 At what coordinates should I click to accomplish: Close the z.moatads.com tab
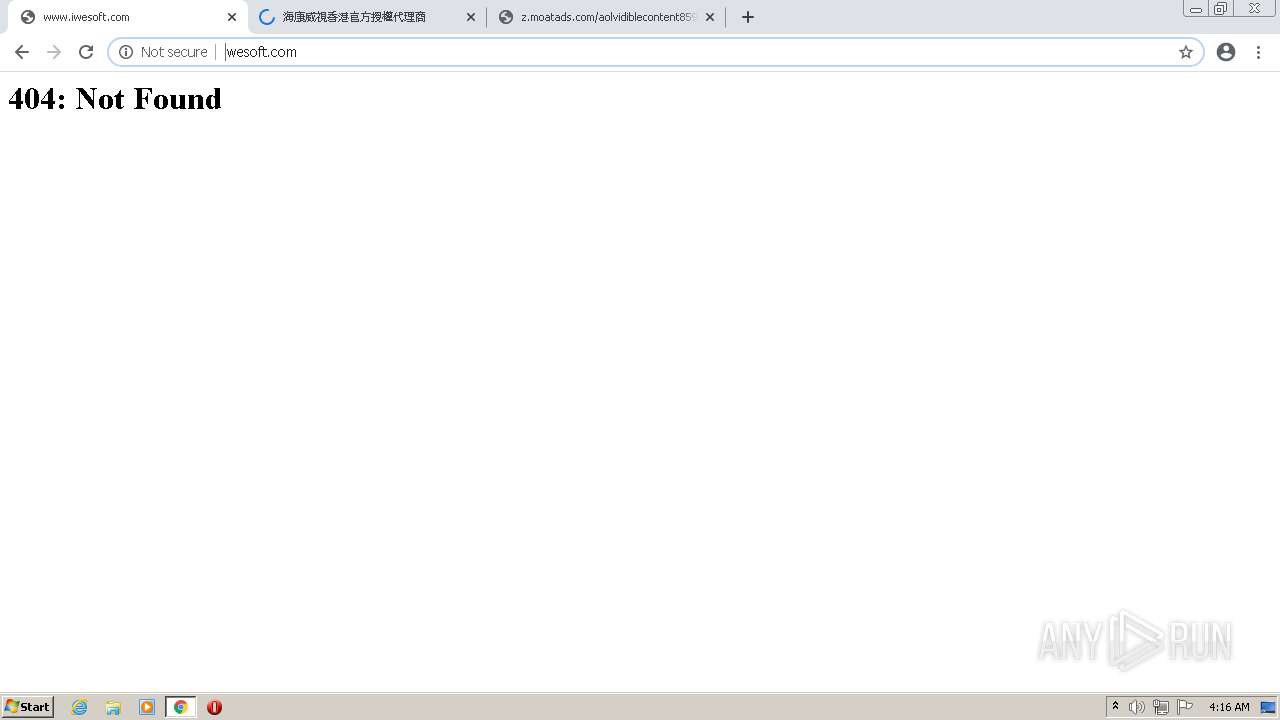[x=710, y=17]
